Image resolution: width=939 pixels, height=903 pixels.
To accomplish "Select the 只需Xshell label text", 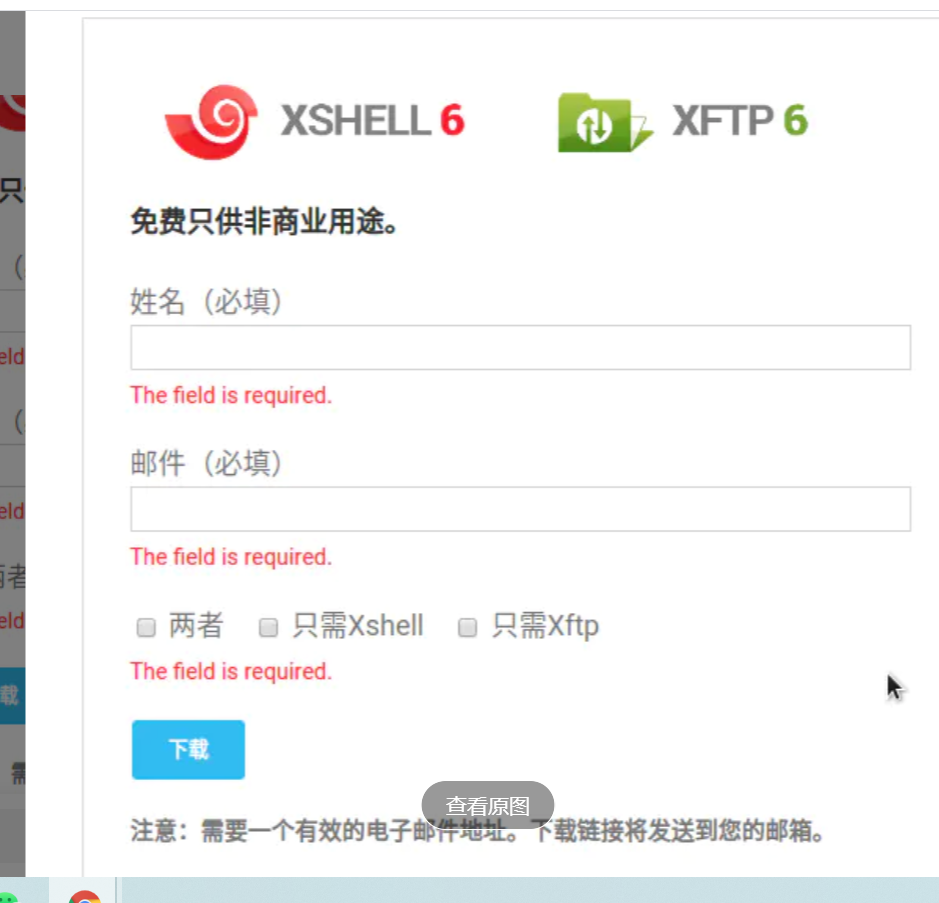I will [x=358, y=626].
